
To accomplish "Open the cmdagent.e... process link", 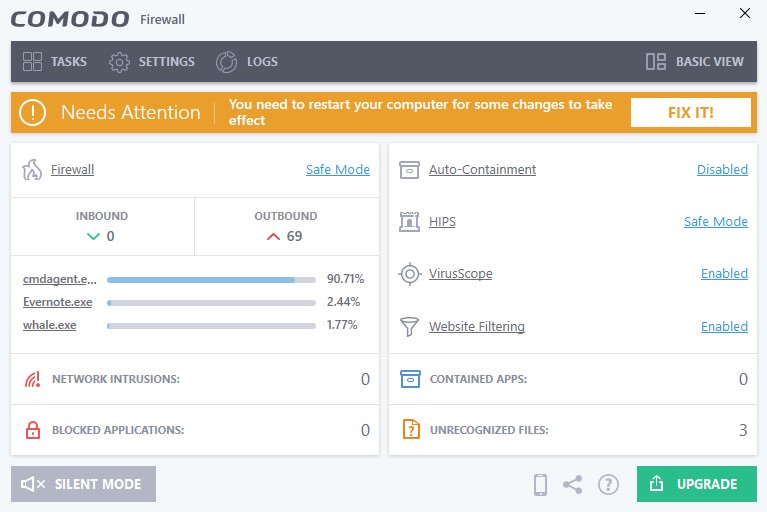I will coord(60,279).
